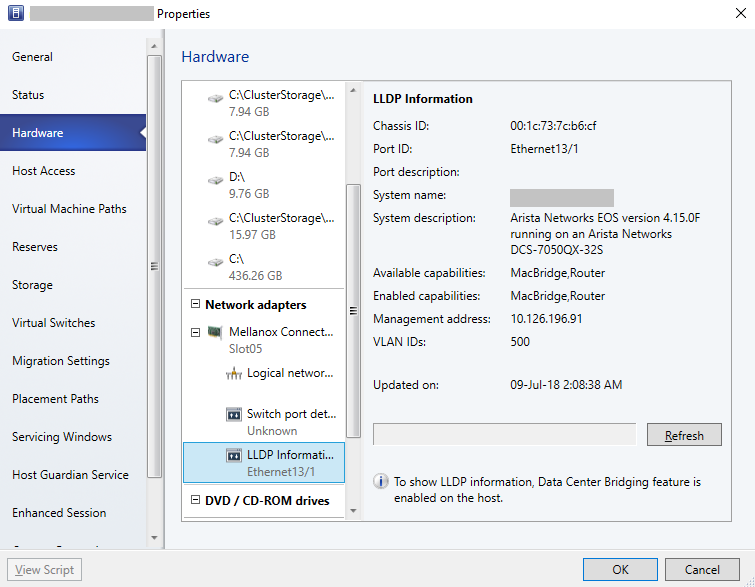This screenshot has height=587, width=755.
Task: Select the Switch port details icon
Action: (234, 415)
